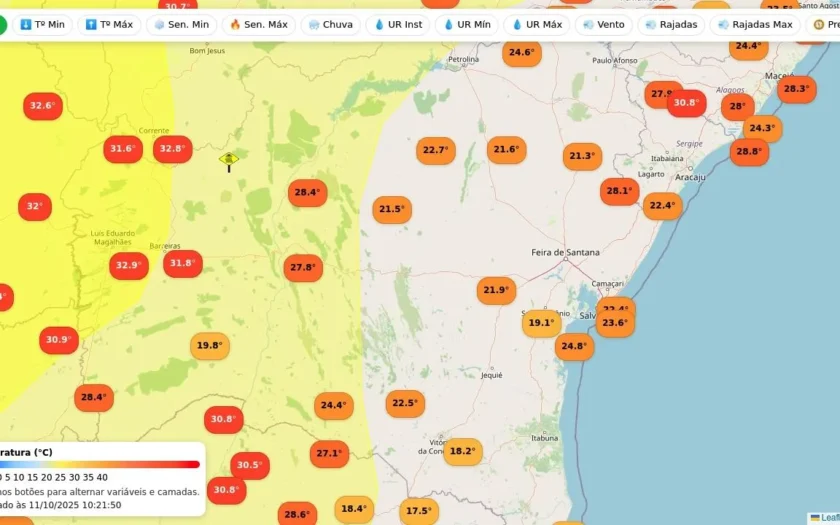Click the yellow warning sign map marker

point(229,161)
